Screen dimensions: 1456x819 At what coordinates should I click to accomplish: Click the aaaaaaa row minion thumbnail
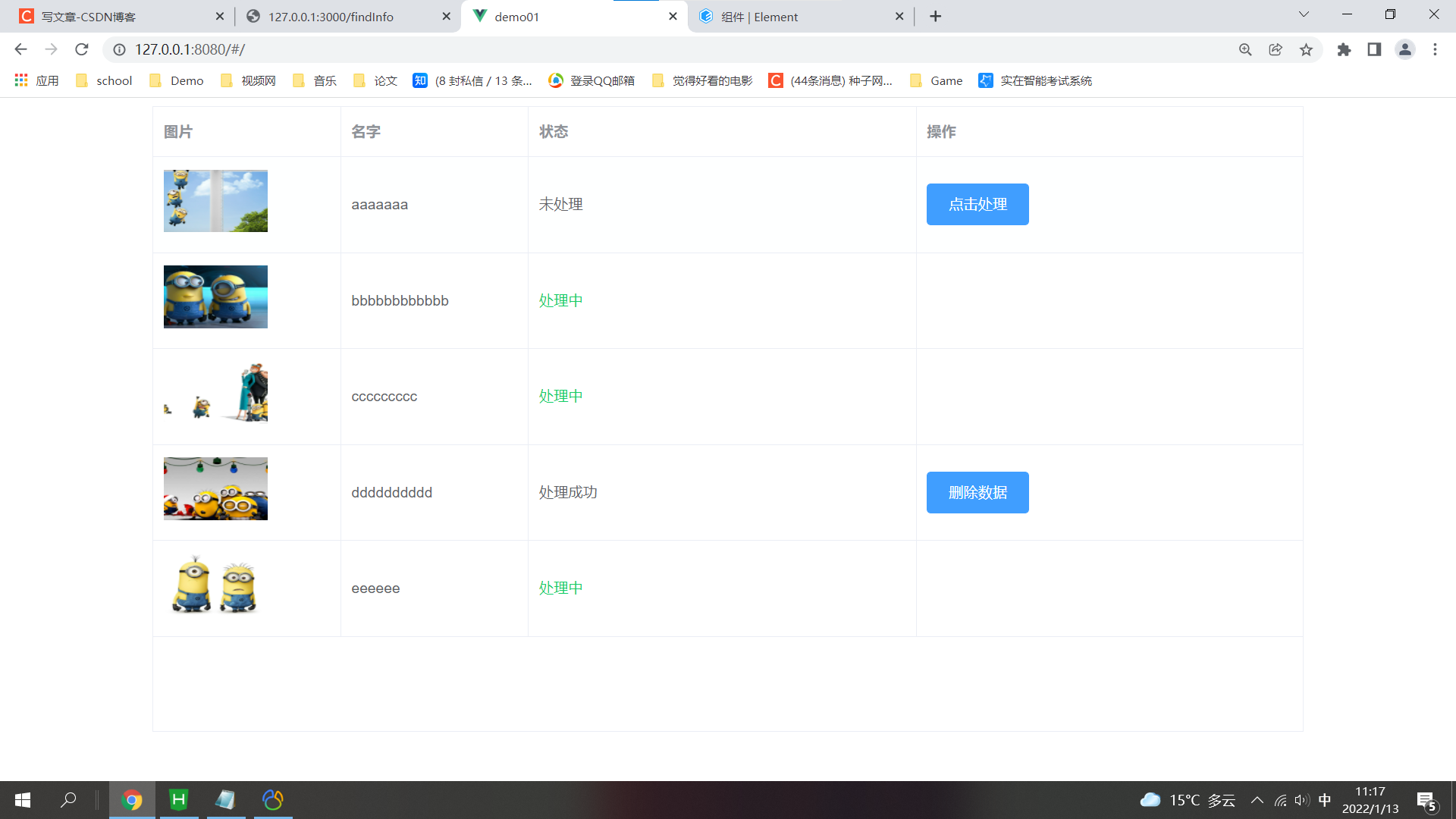click(x=215, y=201)
